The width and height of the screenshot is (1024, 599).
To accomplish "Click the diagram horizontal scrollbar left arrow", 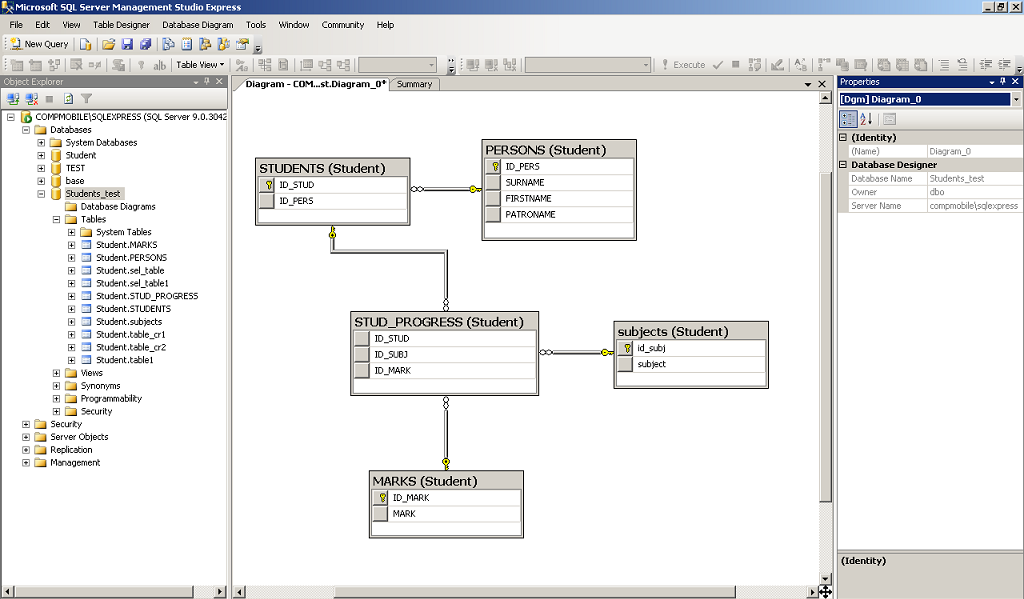I will 240,592.
